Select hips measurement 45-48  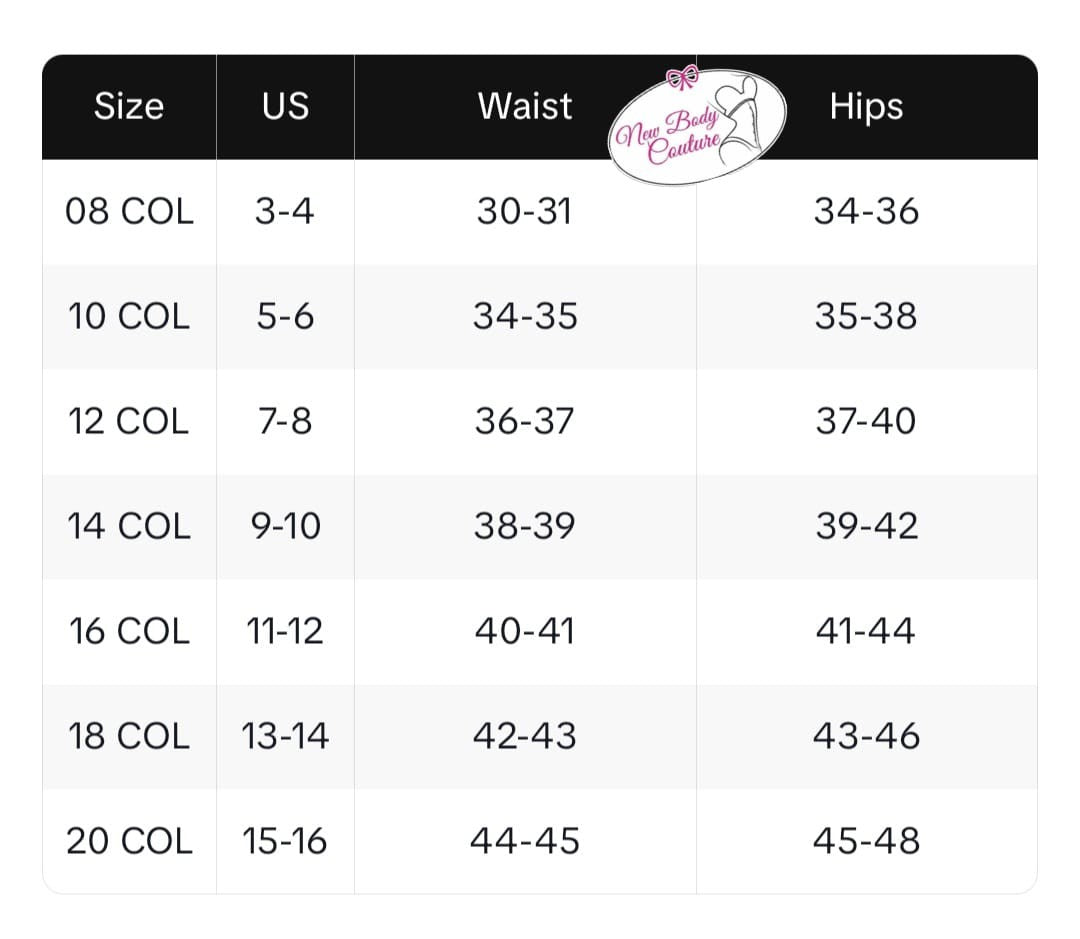[x=866, y=842]
